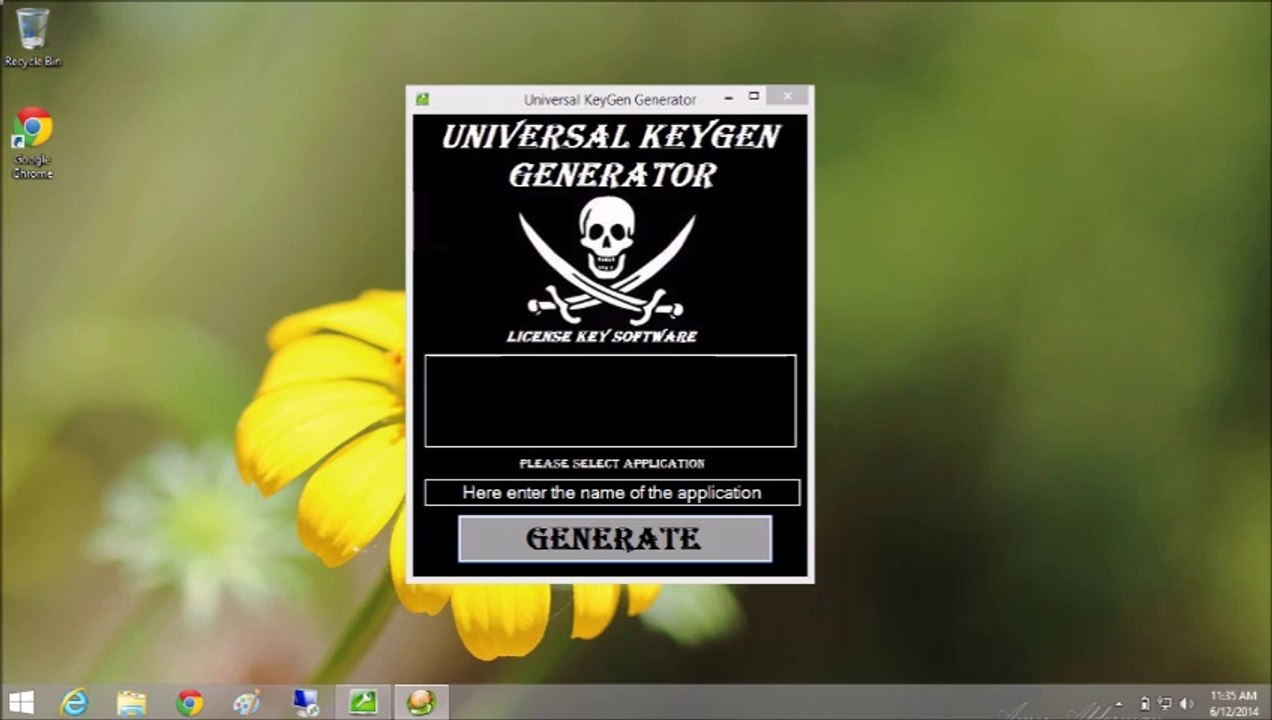Expand the hidden system tray icons arrow

click(x=1118, y=704)
